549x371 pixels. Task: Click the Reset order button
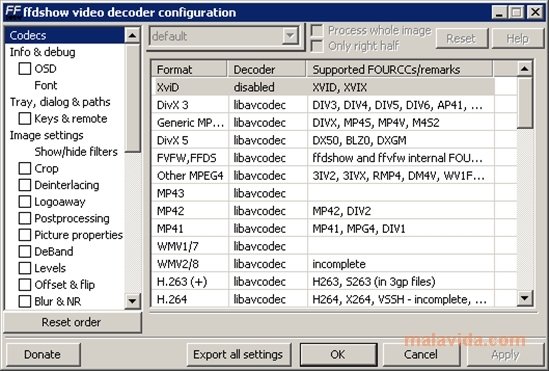72,322
